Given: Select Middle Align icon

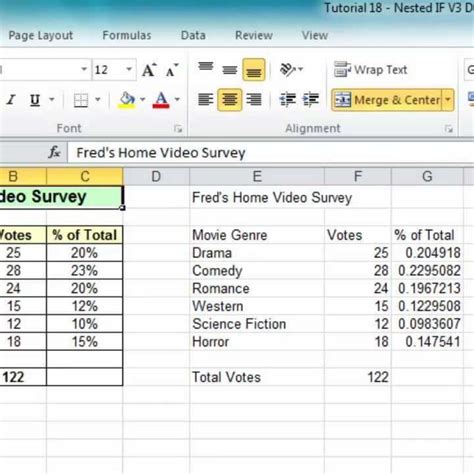Looking at the screenshot, I should click(230, 70).
